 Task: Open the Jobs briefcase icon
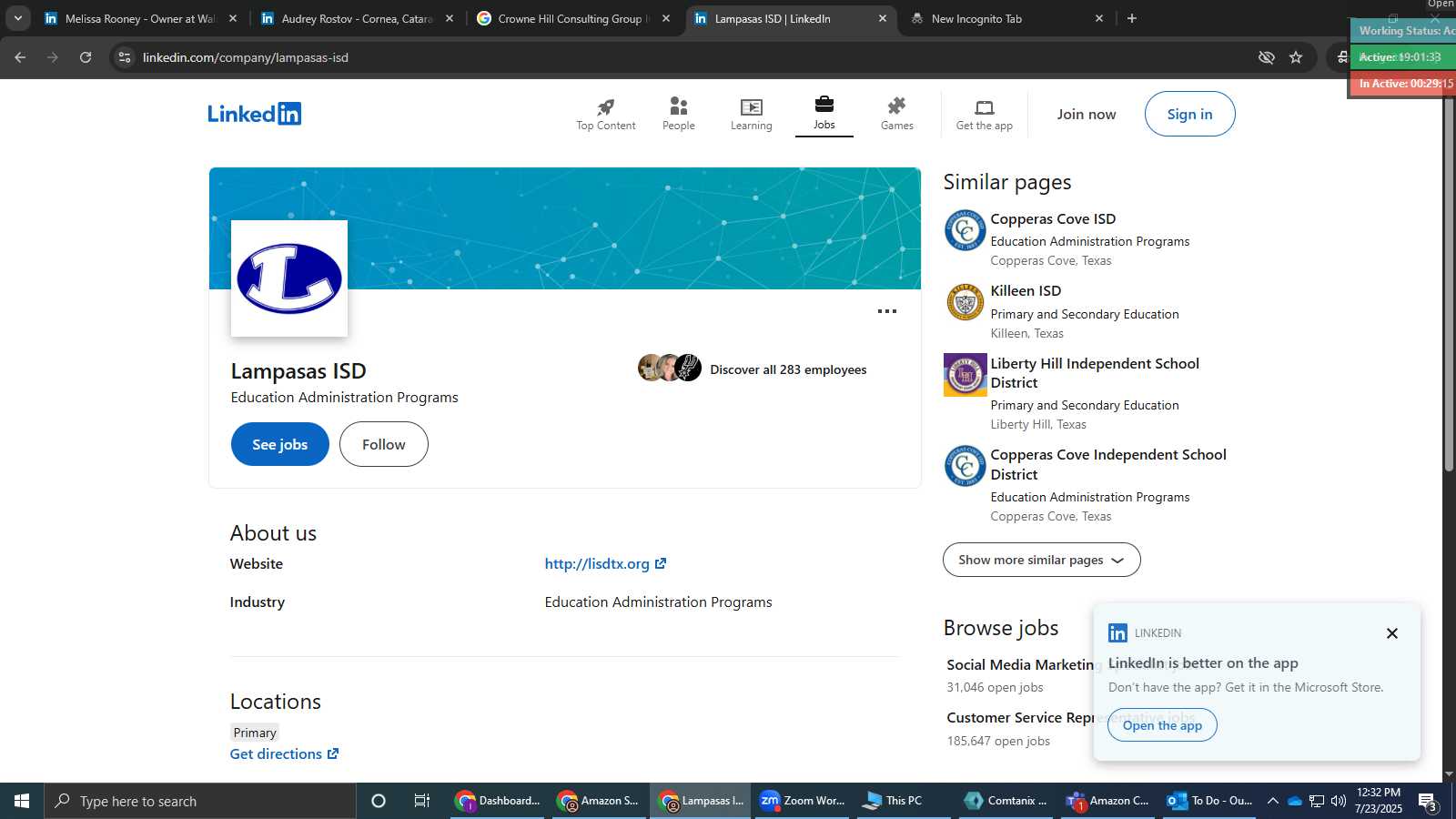(824, 104)
